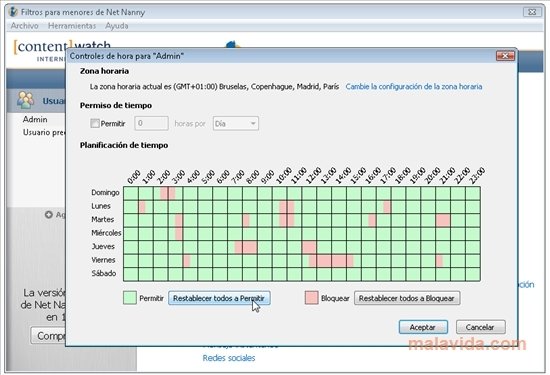Click the Martes 21:00 blocked cell

pos(443,220)
